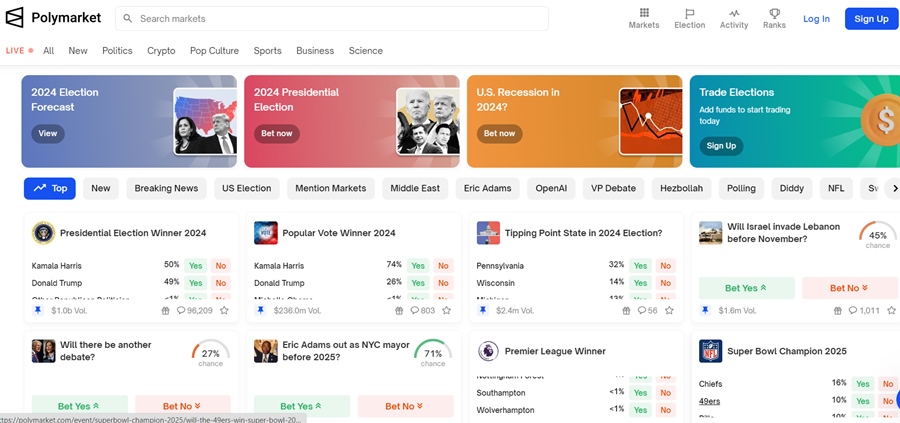The width and height of the screenshot is (900, 423).
Task: Select the US Election filter chip
Action: click(x=247, y=188)
